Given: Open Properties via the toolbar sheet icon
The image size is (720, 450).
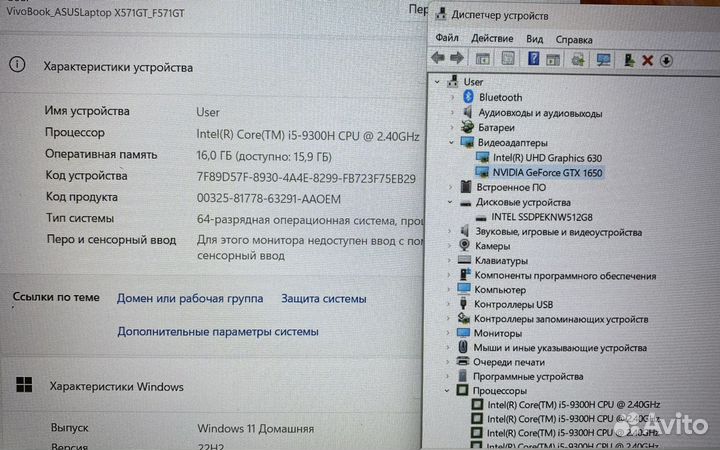Looking at the screenshot, I should pos(507,58).
